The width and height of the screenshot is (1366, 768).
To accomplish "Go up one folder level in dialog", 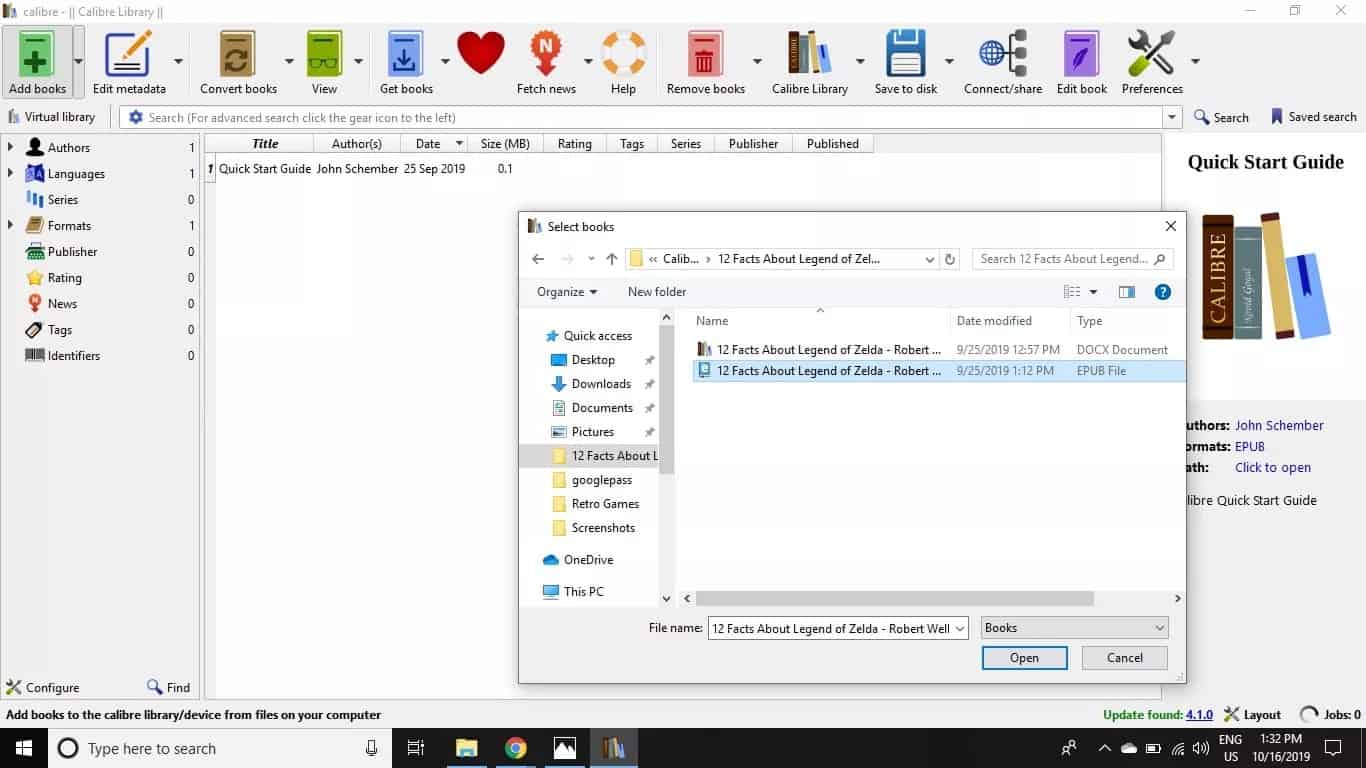I will click(x=612, y=259).
